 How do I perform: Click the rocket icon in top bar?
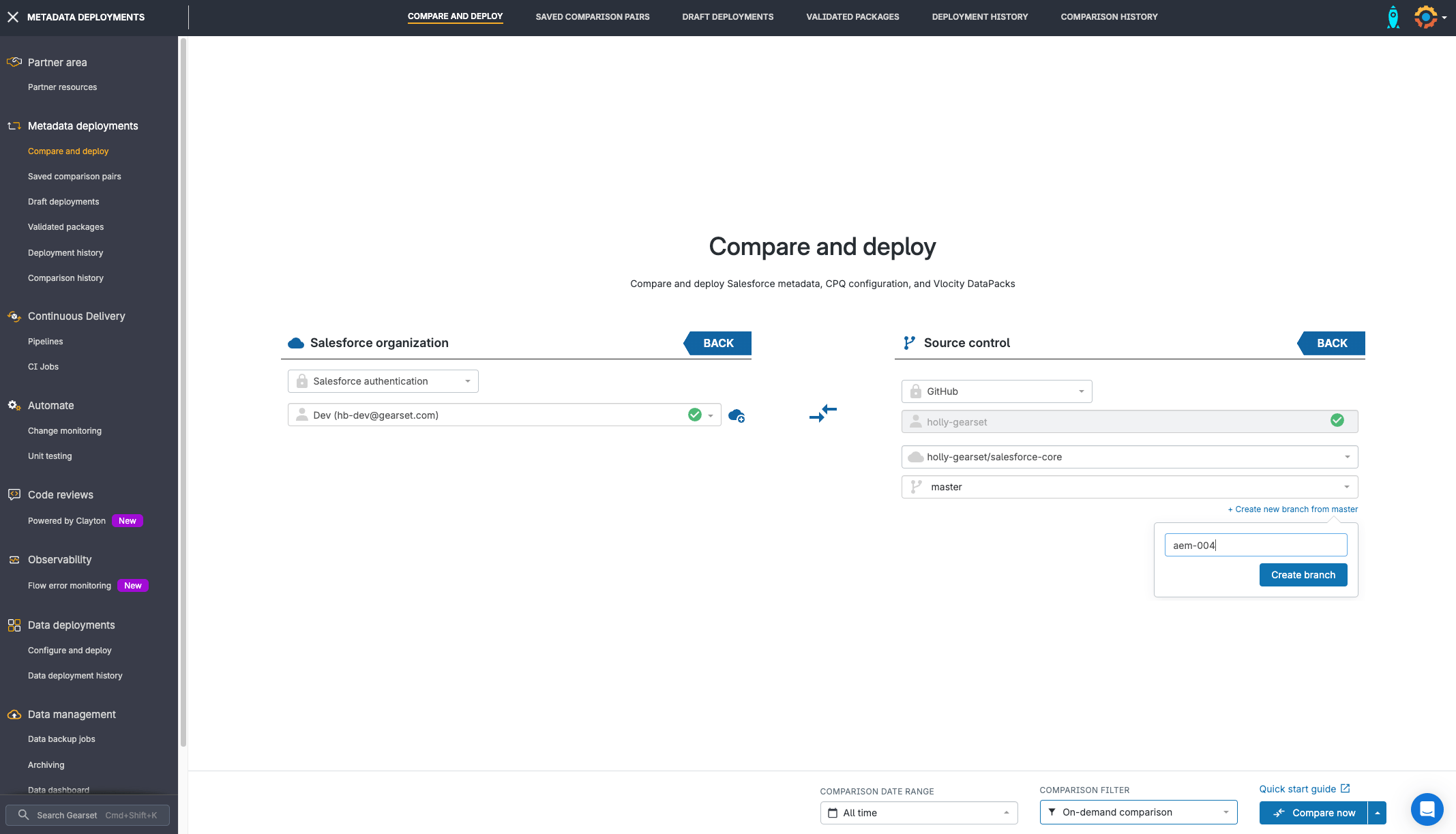click(x=1393, y=17)
